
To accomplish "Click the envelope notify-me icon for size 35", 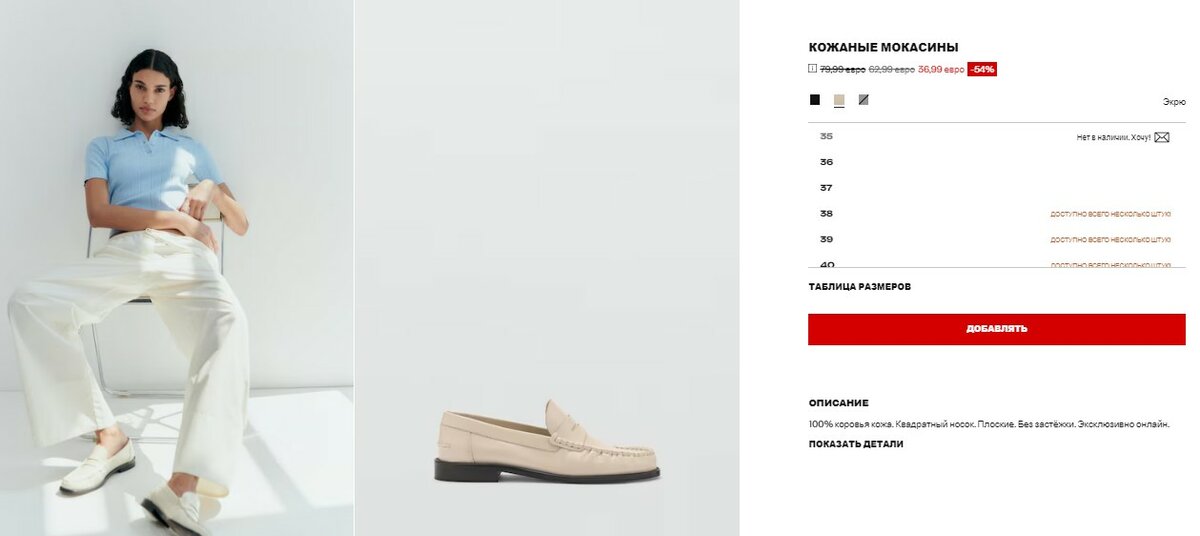I will [x=1161, y=137].
